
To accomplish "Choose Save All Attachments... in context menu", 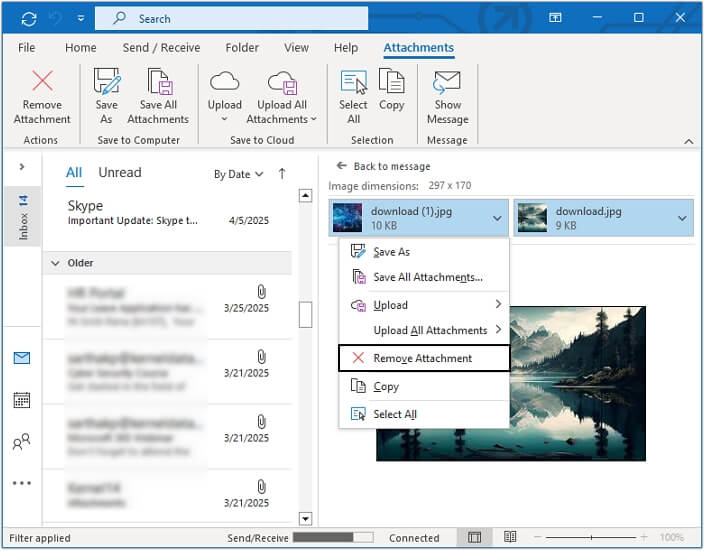I will (424, 277).
